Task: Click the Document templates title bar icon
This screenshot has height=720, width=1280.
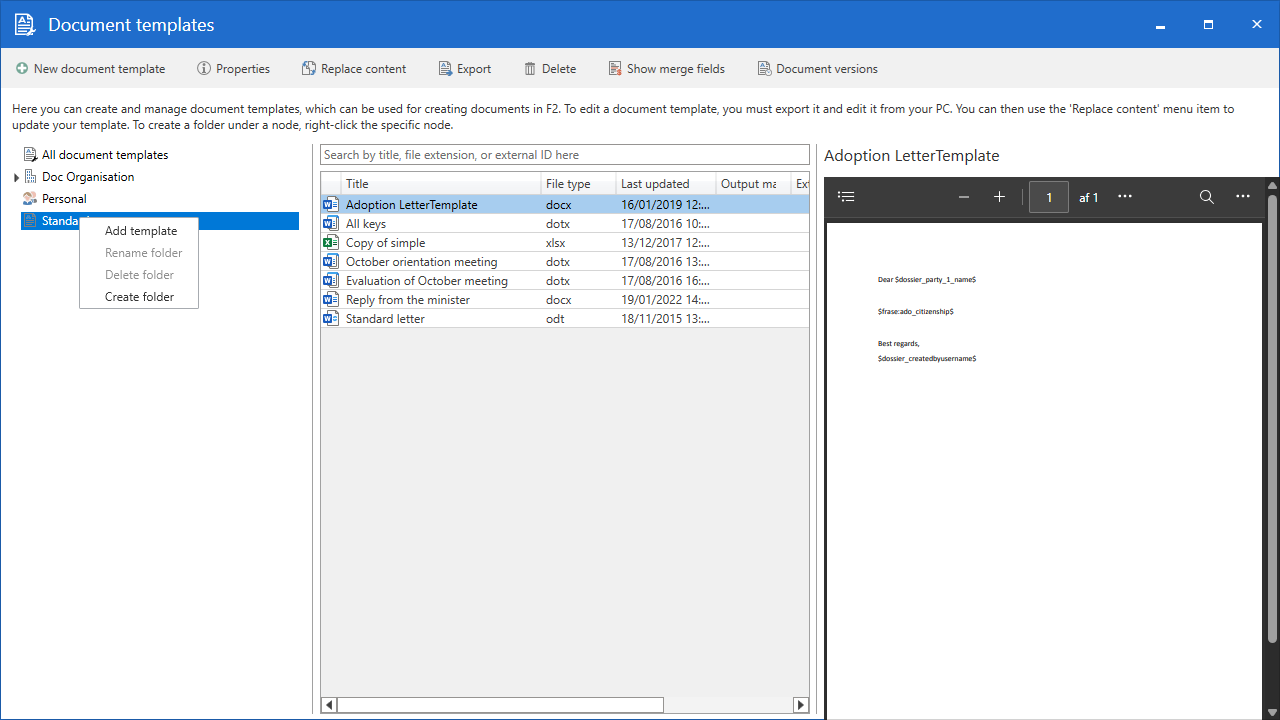Action: coord(24,24)
